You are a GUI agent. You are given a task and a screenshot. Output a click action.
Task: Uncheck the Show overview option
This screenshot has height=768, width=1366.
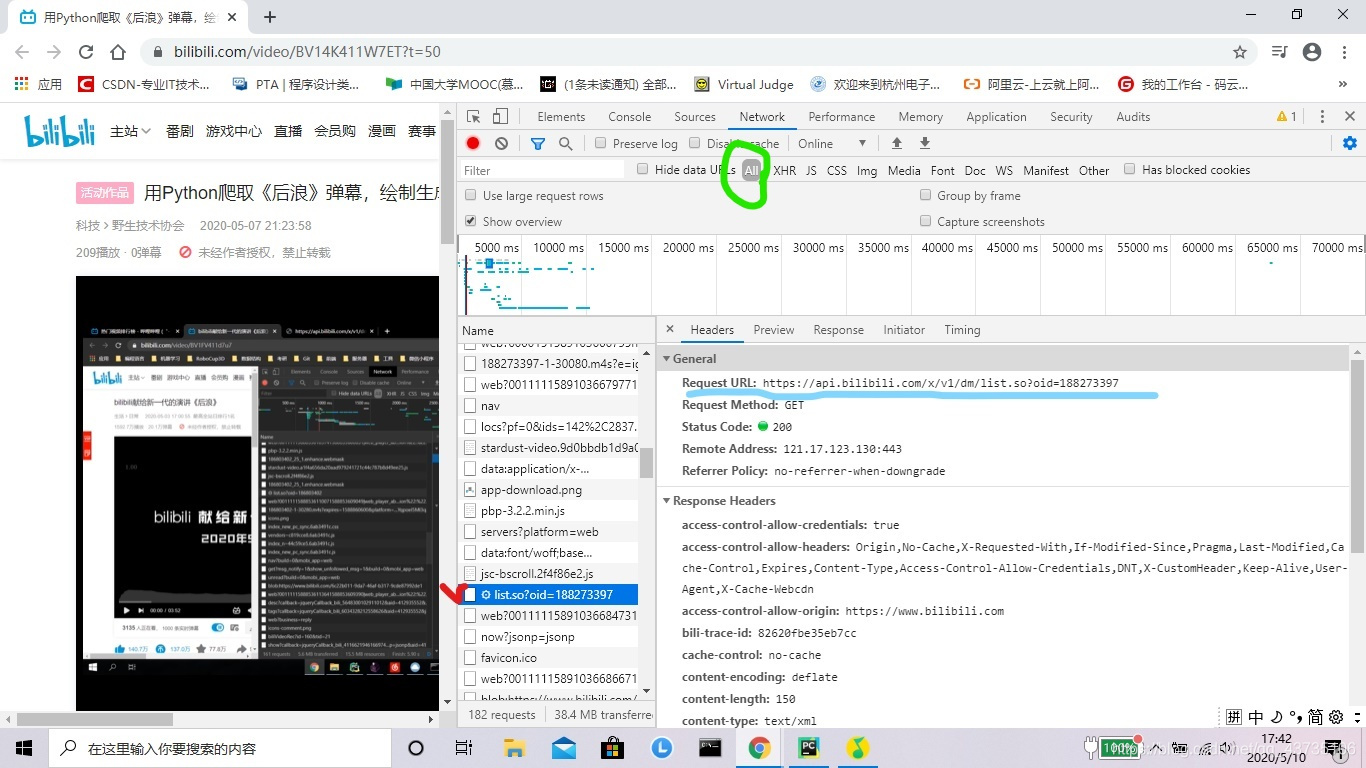point(470,221)
